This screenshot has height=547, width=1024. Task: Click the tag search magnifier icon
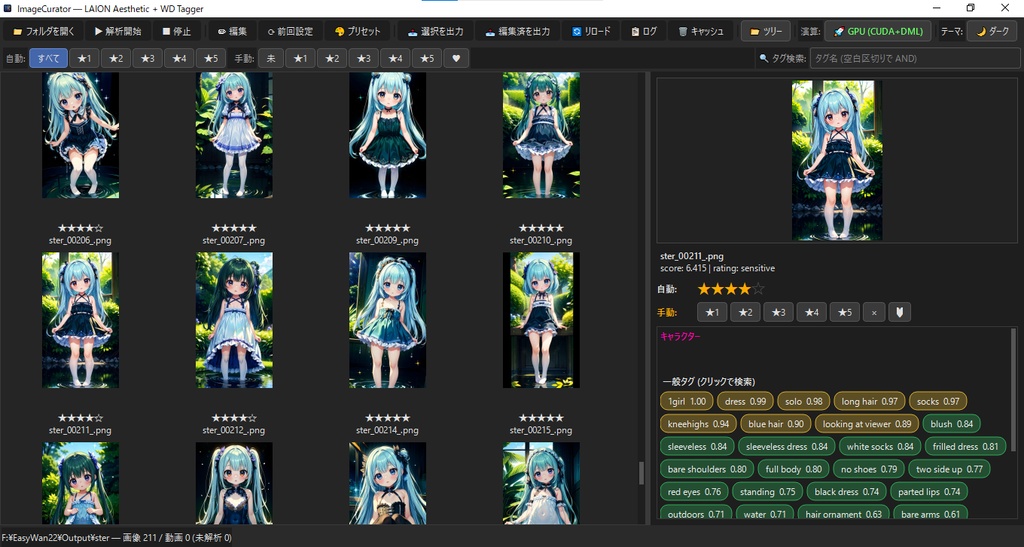coord(763,58)
